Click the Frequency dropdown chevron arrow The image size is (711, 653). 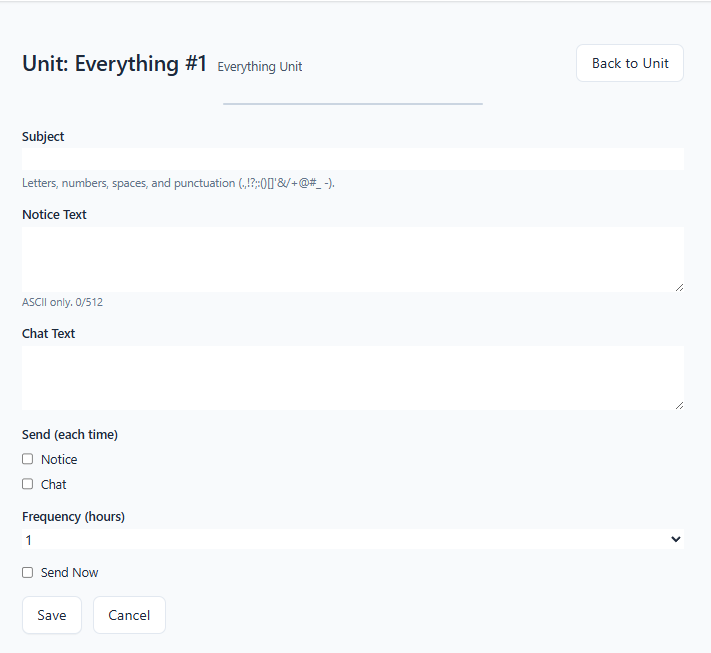[676, 539]
